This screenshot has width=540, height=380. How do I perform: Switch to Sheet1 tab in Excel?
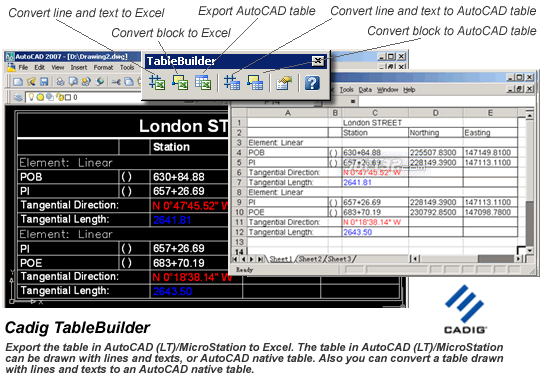pyautogui.click(x=281, y=259)
